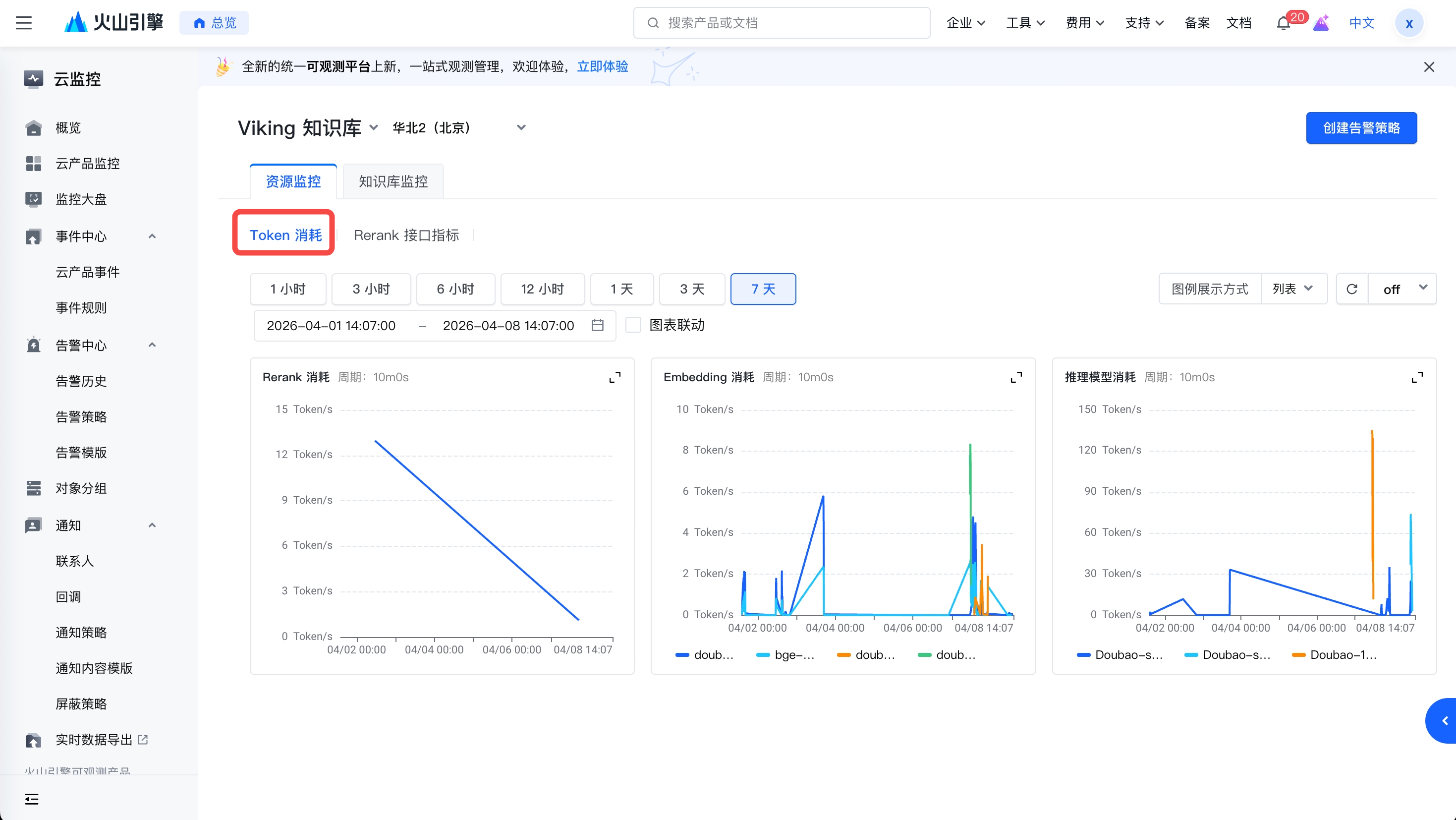
Task: Click the notification bell icon
Action: click(1283, 23)
